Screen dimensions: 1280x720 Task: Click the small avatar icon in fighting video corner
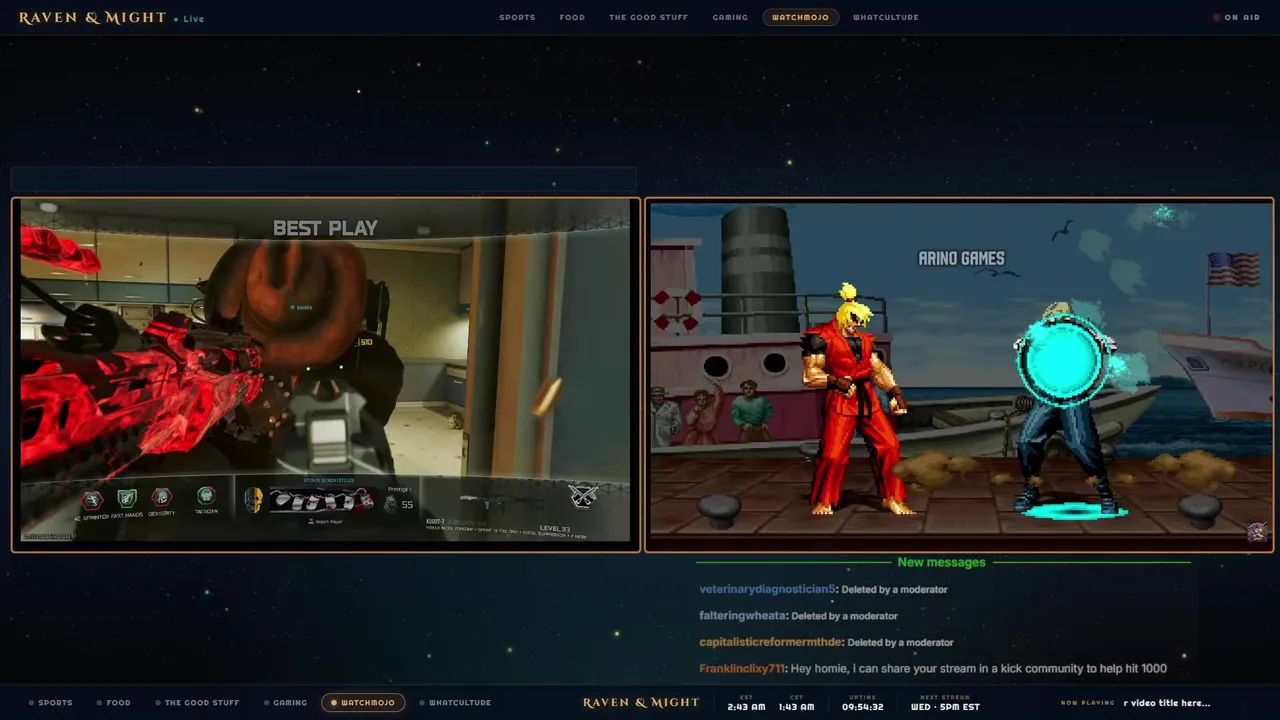tap(1257, 532)
